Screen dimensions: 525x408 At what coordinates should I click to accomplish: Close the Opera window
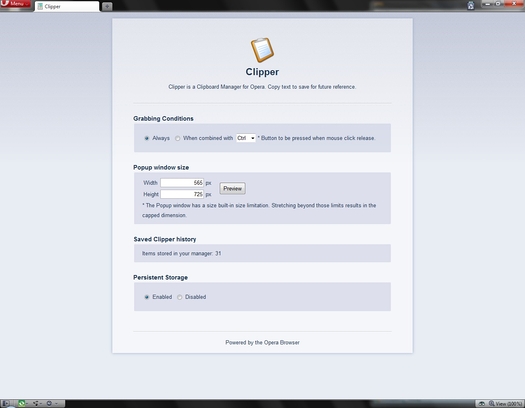(514, 4)
